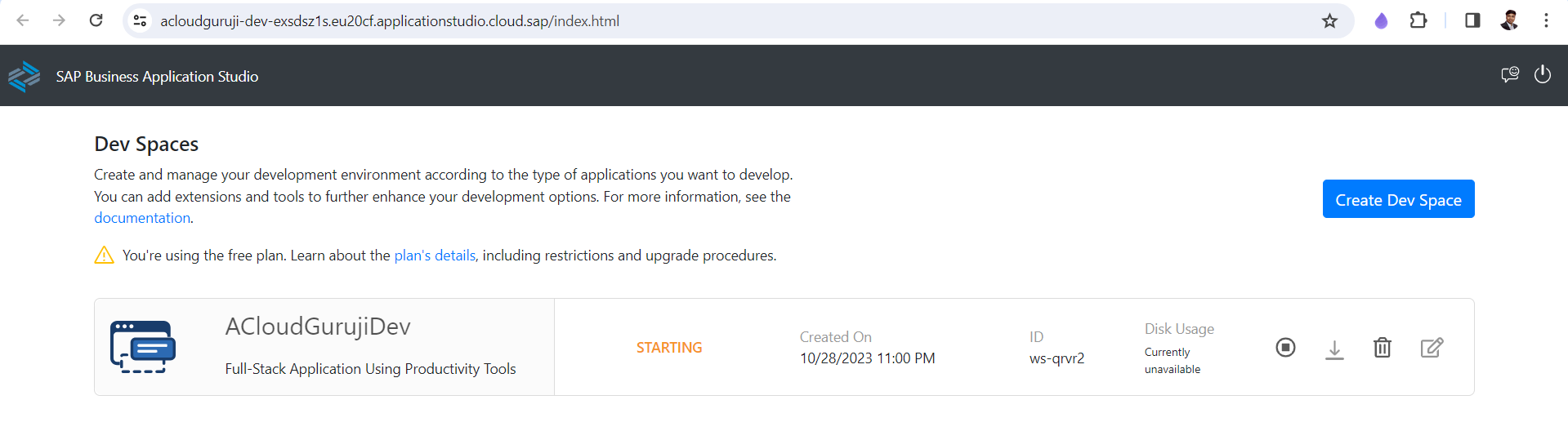The image size is (1568, 440).
Task: Open the documentation link
Action: point(142,218)
